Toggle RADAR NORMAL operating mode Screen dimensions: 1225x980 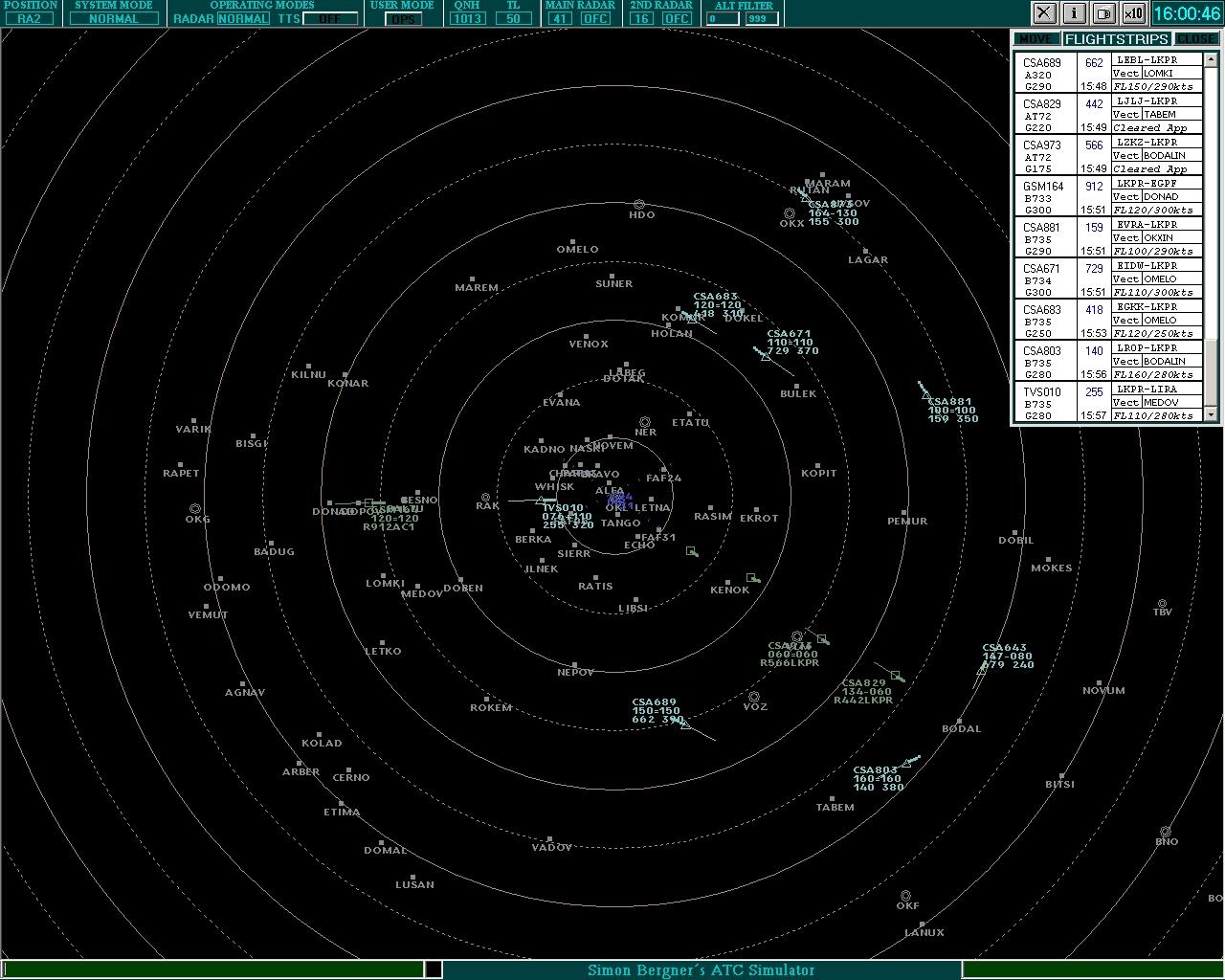pyautogui.click(x=243, y=19)
